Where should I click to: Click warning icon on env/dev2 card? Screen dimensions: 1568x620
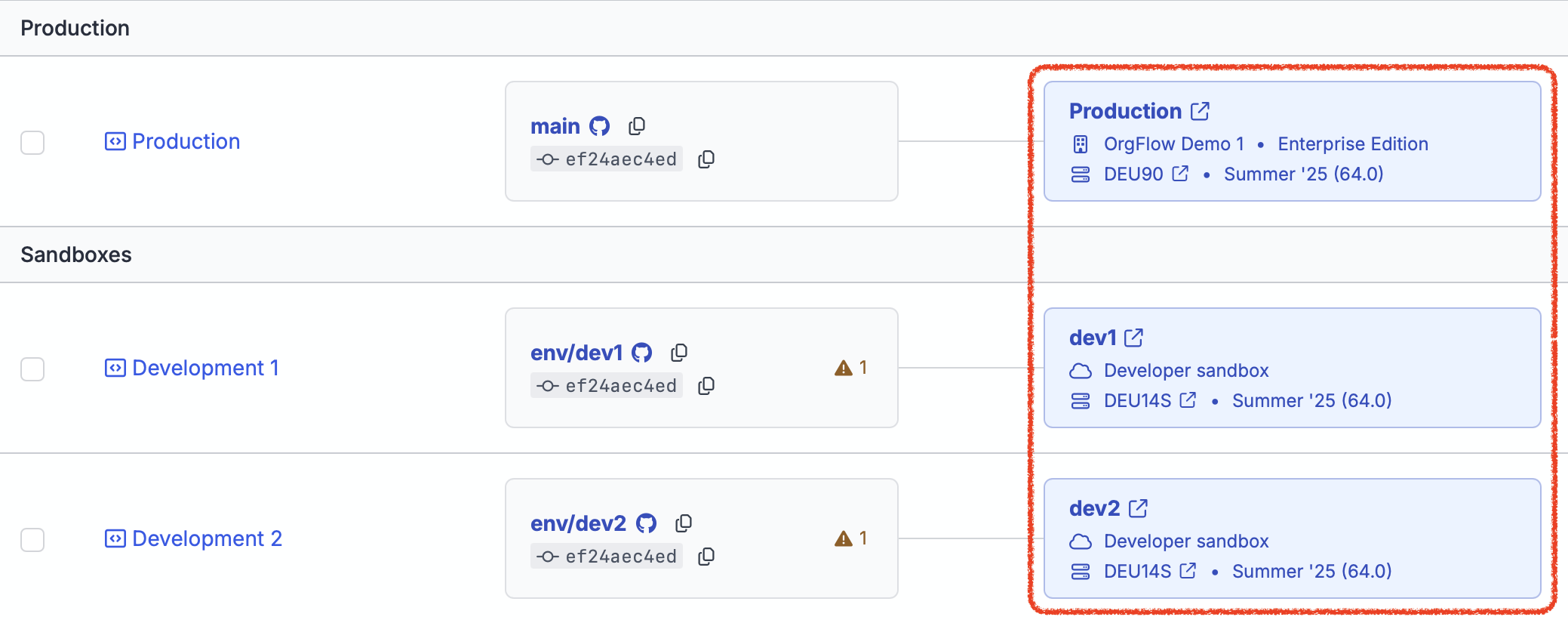click(843, 538)
